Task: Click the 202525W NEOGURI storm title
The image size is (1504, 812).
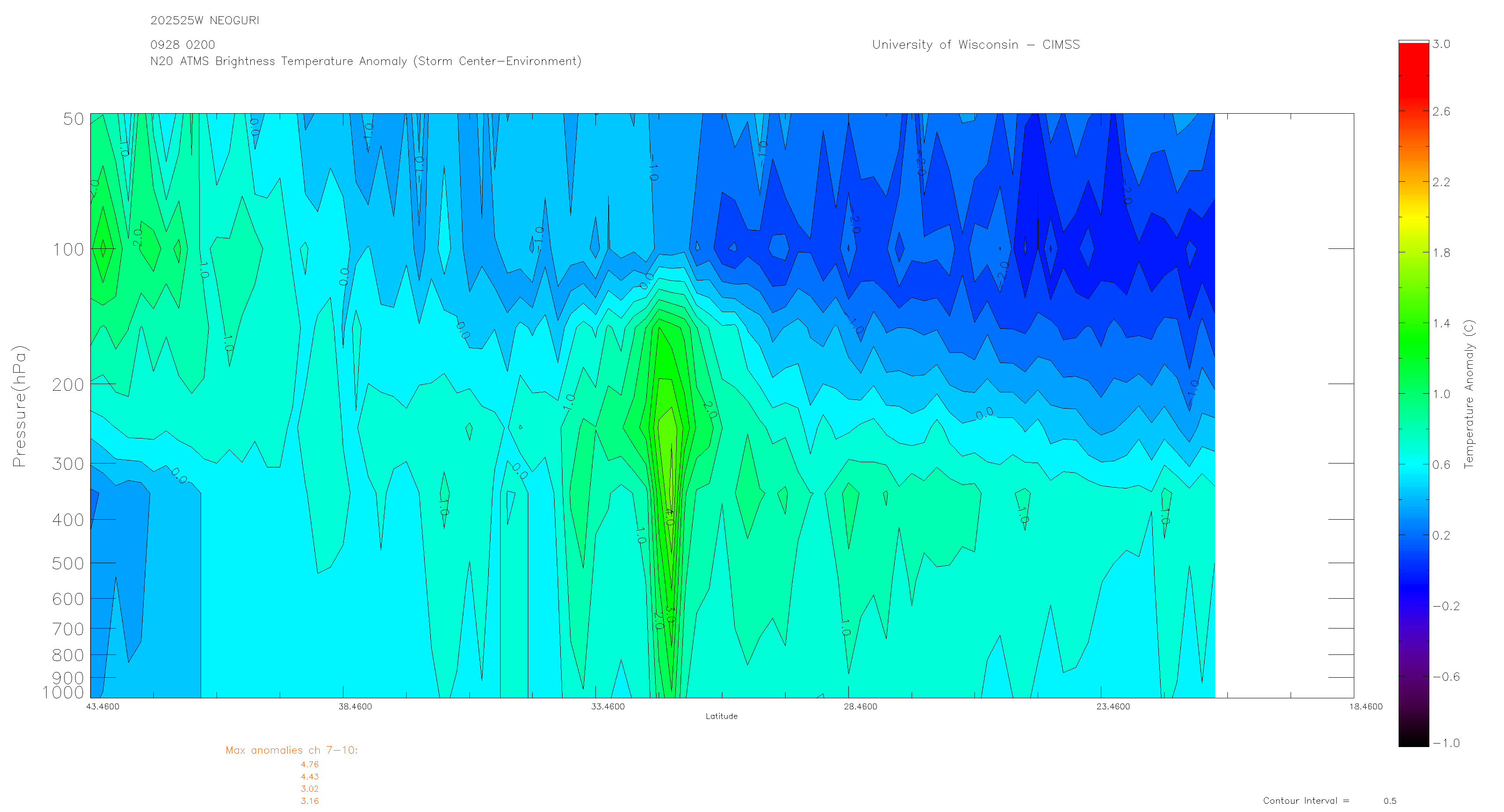Action: point(204,21)
